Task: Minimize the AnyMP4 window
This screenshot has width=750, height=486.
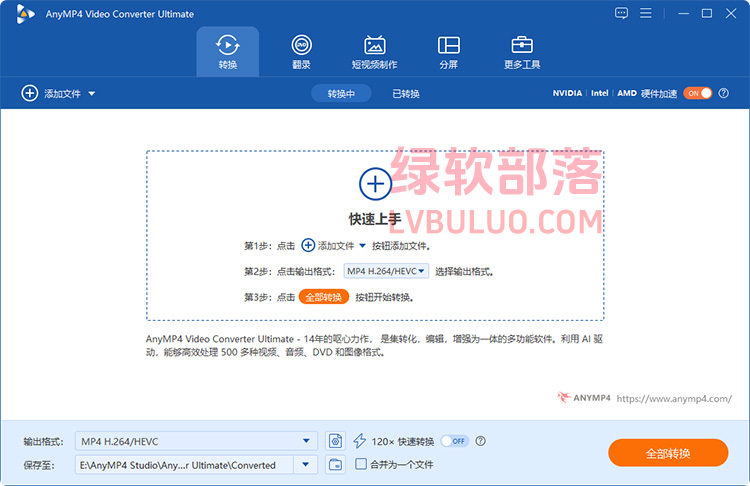Action: click(x=684, y=13)
